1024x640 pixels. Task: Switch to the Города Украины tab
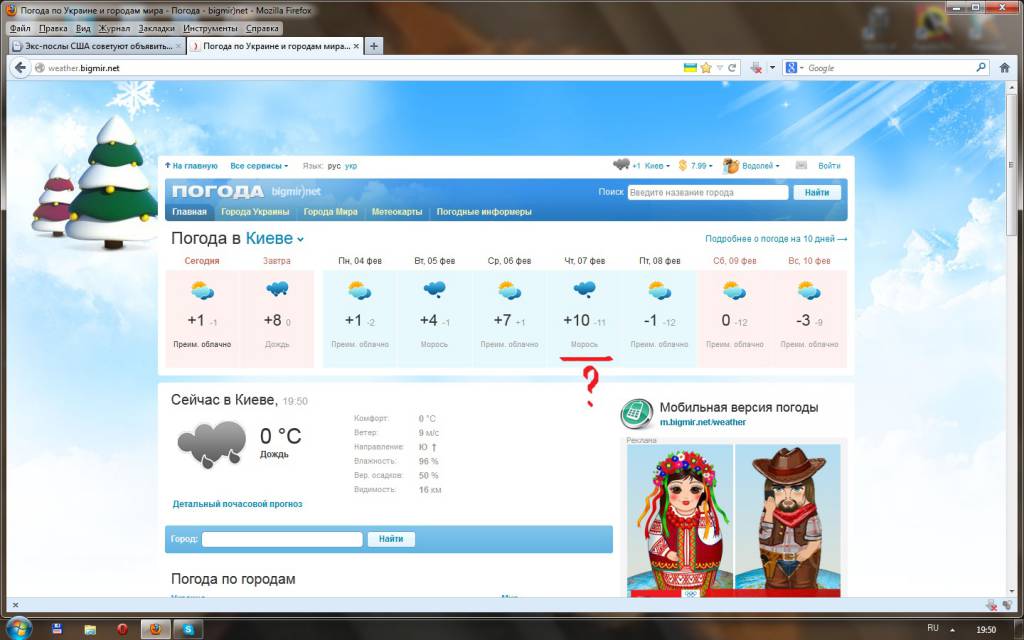coord(255,212)
